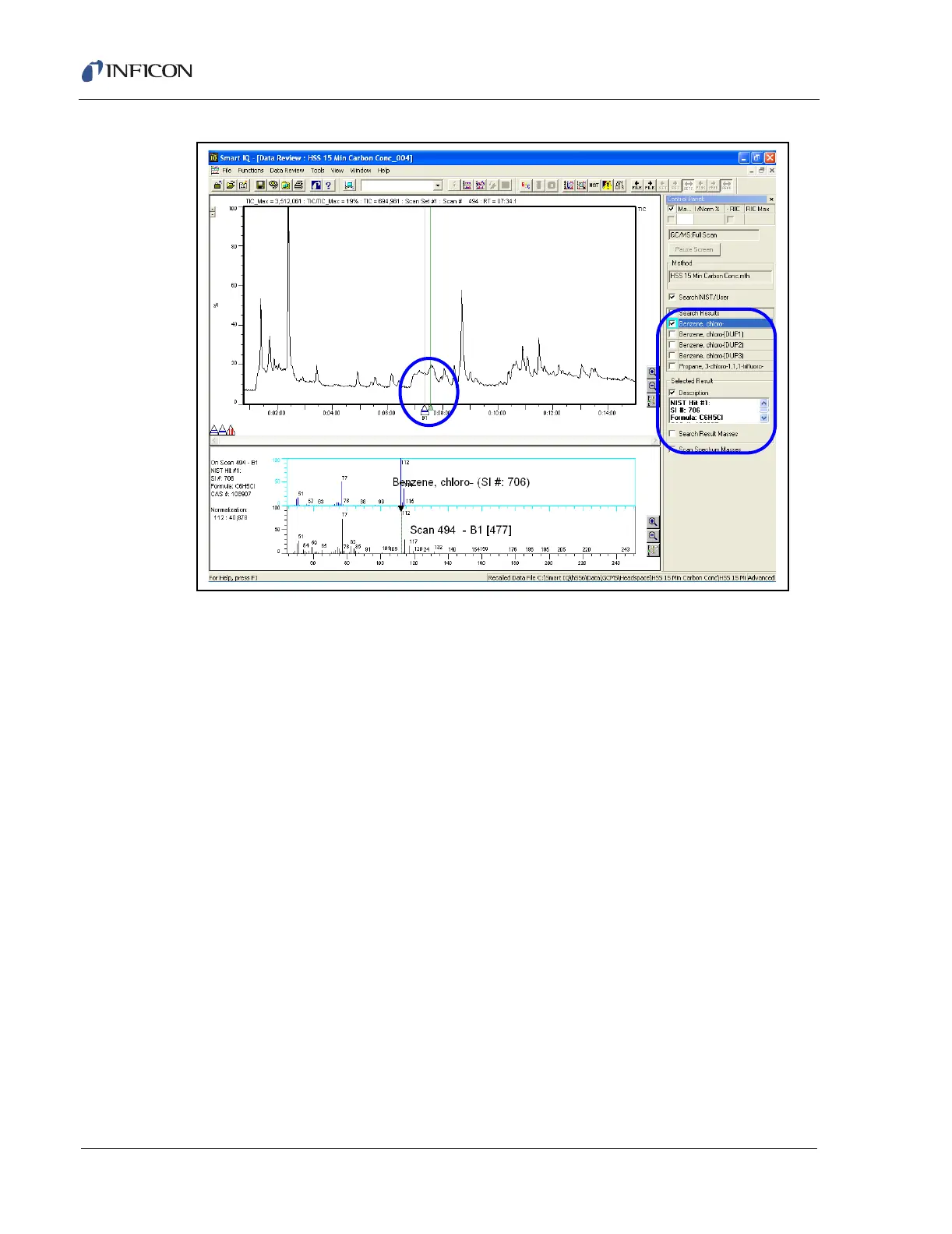Close the Control Panel with its x

[771, 199]
